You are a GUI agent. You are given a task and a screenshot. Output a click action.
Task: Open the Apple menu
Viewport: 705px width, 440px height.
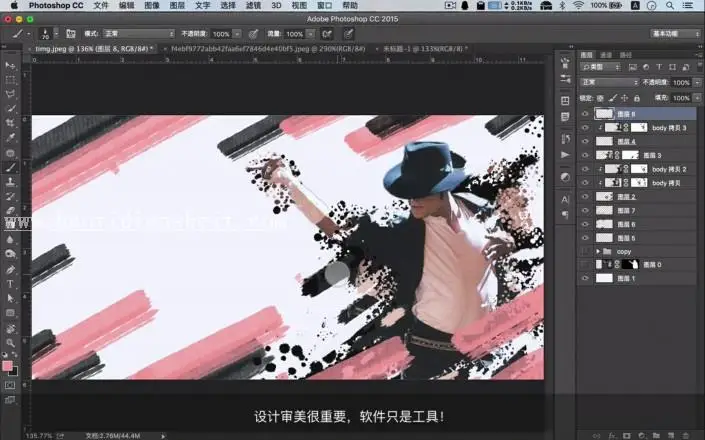click(14, 5)
